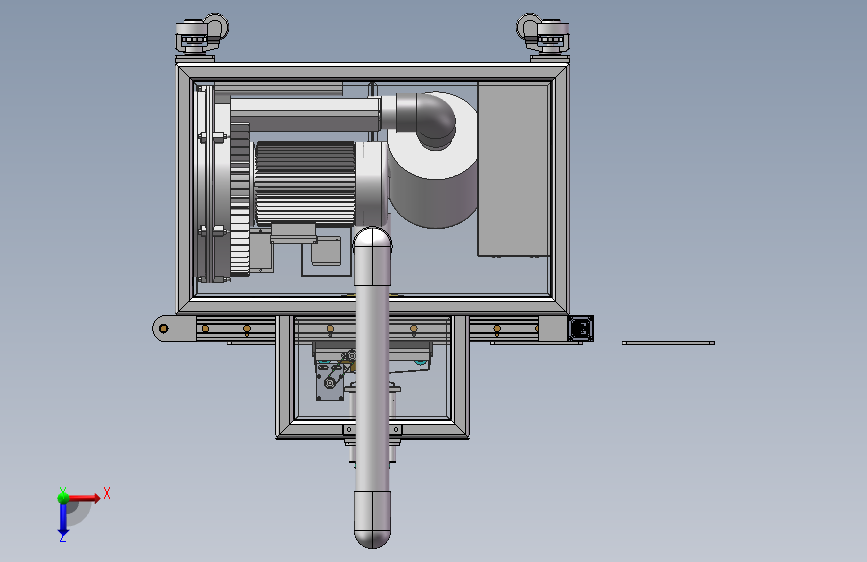The height and width of the screenshot is (562, 867).
Task: Select the gray rectangular panel inside frame
Action: (x=514, y=169)
